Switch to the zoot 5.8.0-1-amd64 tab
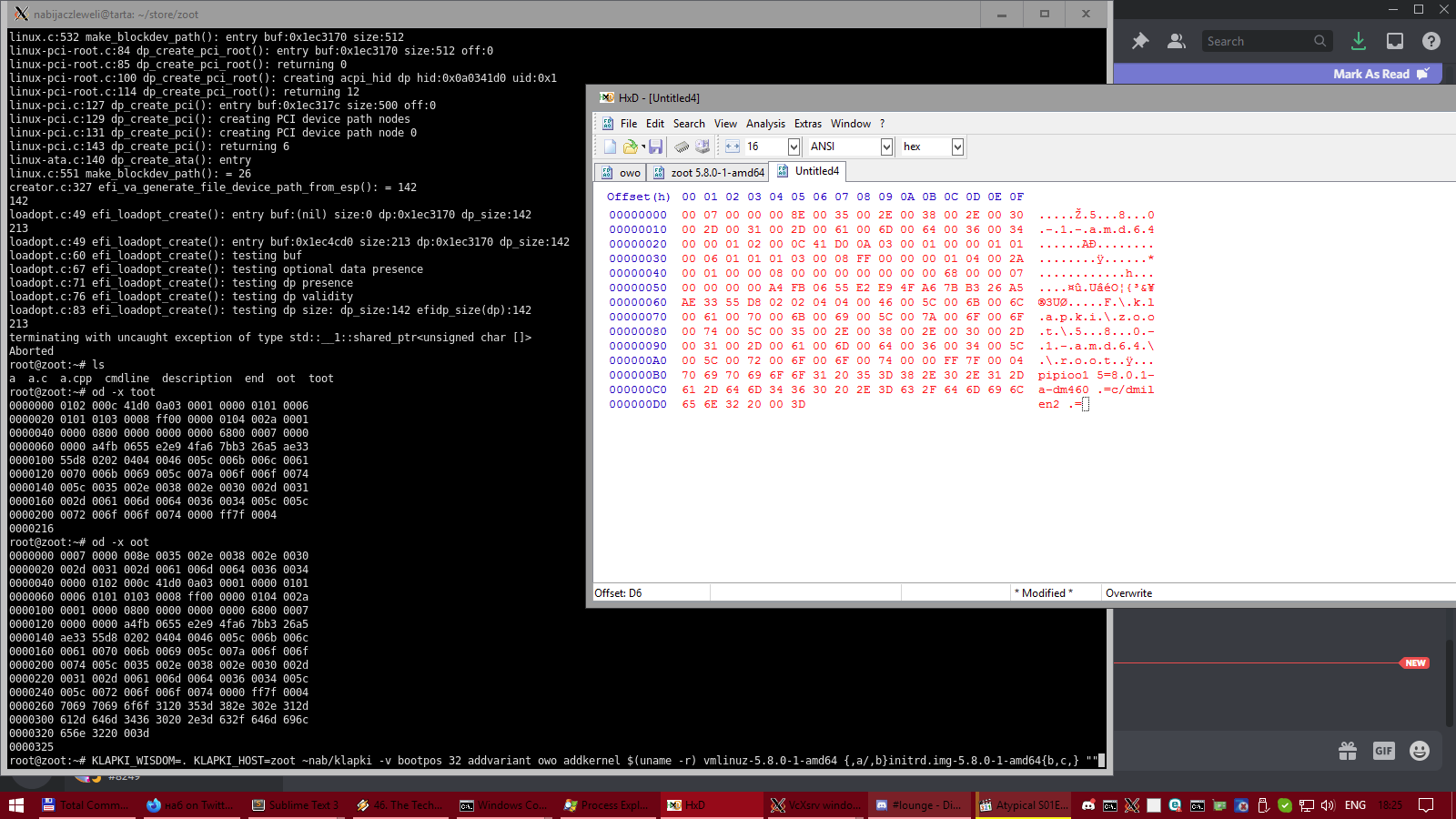Screen dimensions: 1456x819 point(710,172)
